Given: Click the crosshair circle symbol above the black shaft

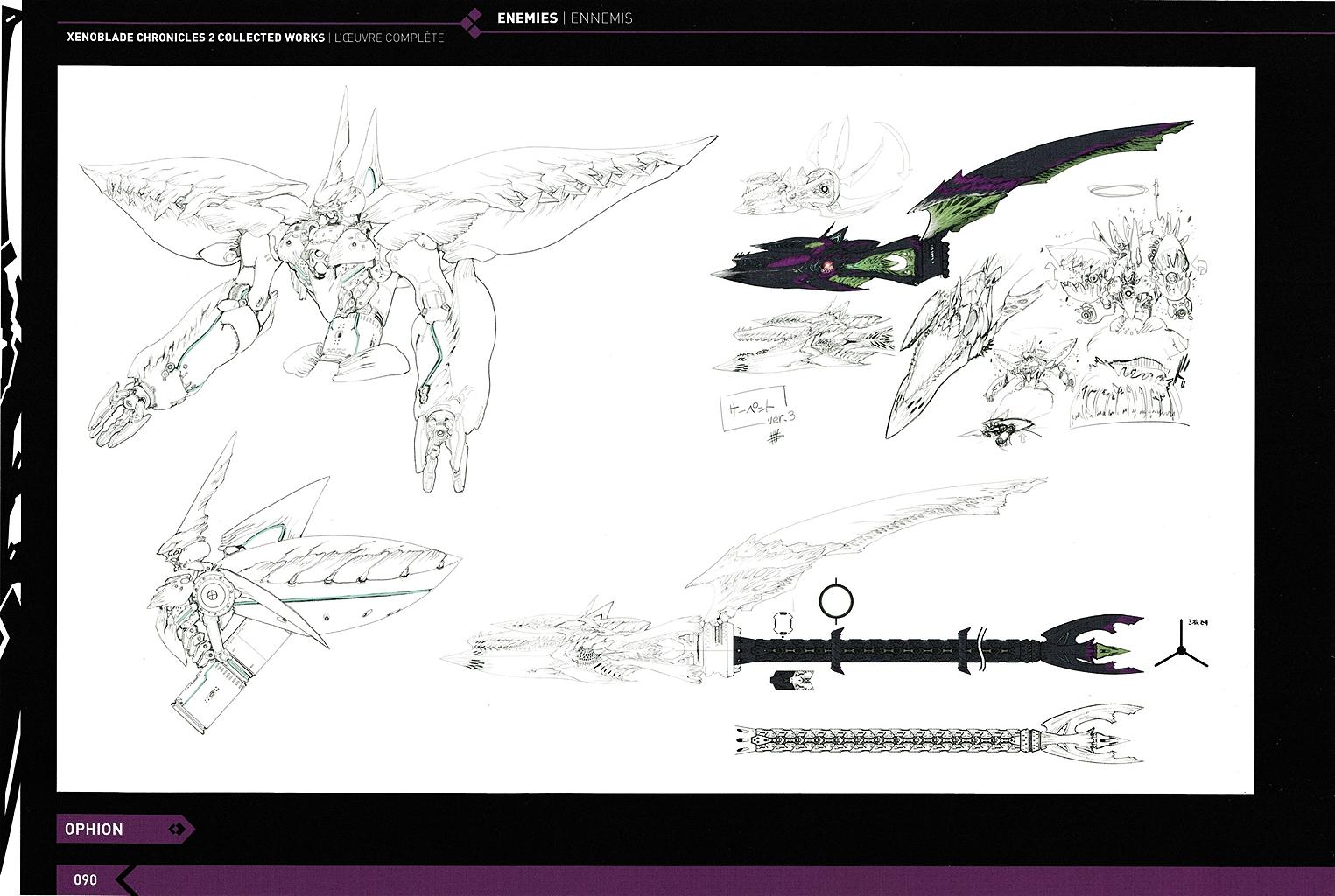Looking at the screenshot, I should (x=836, y=601).
